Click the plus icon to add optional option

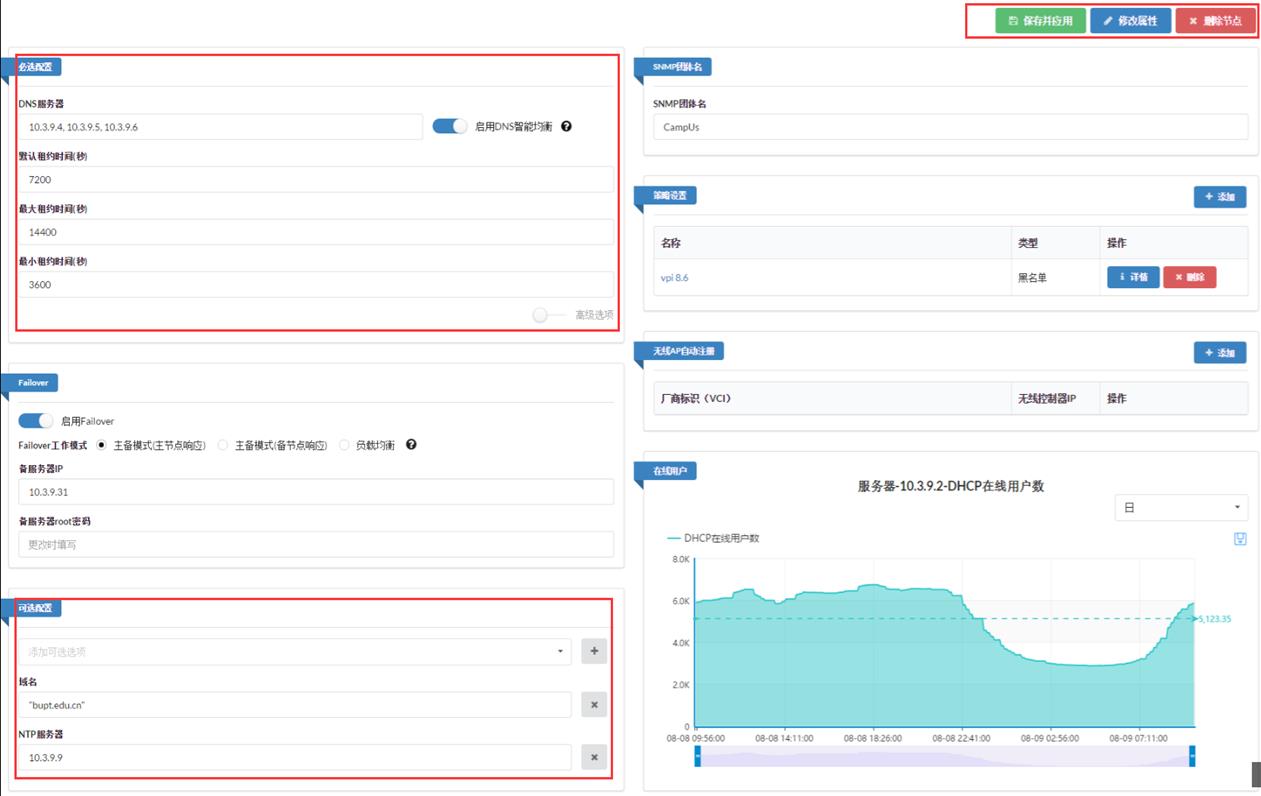coord(594,652)
